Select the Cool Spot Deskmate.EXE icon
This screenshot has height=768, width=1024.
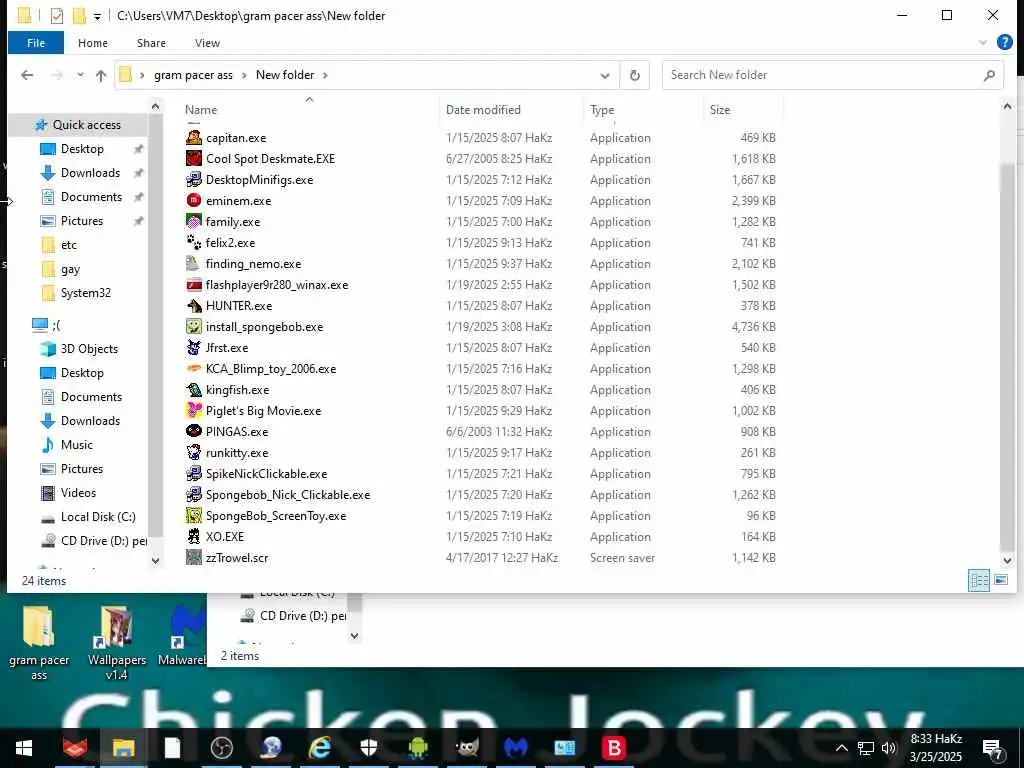193,159
